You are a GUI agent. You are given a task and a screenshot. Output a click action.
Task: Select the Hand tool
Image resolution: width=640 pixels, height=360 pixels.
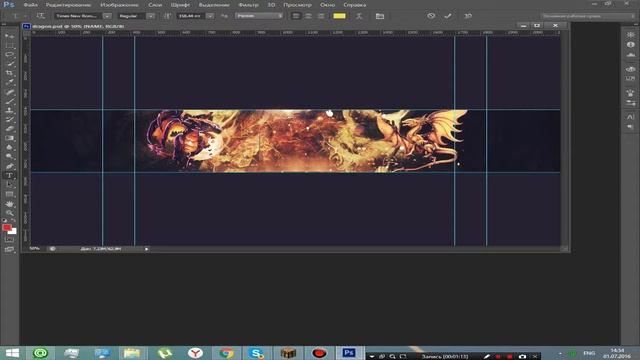[9, 204]
